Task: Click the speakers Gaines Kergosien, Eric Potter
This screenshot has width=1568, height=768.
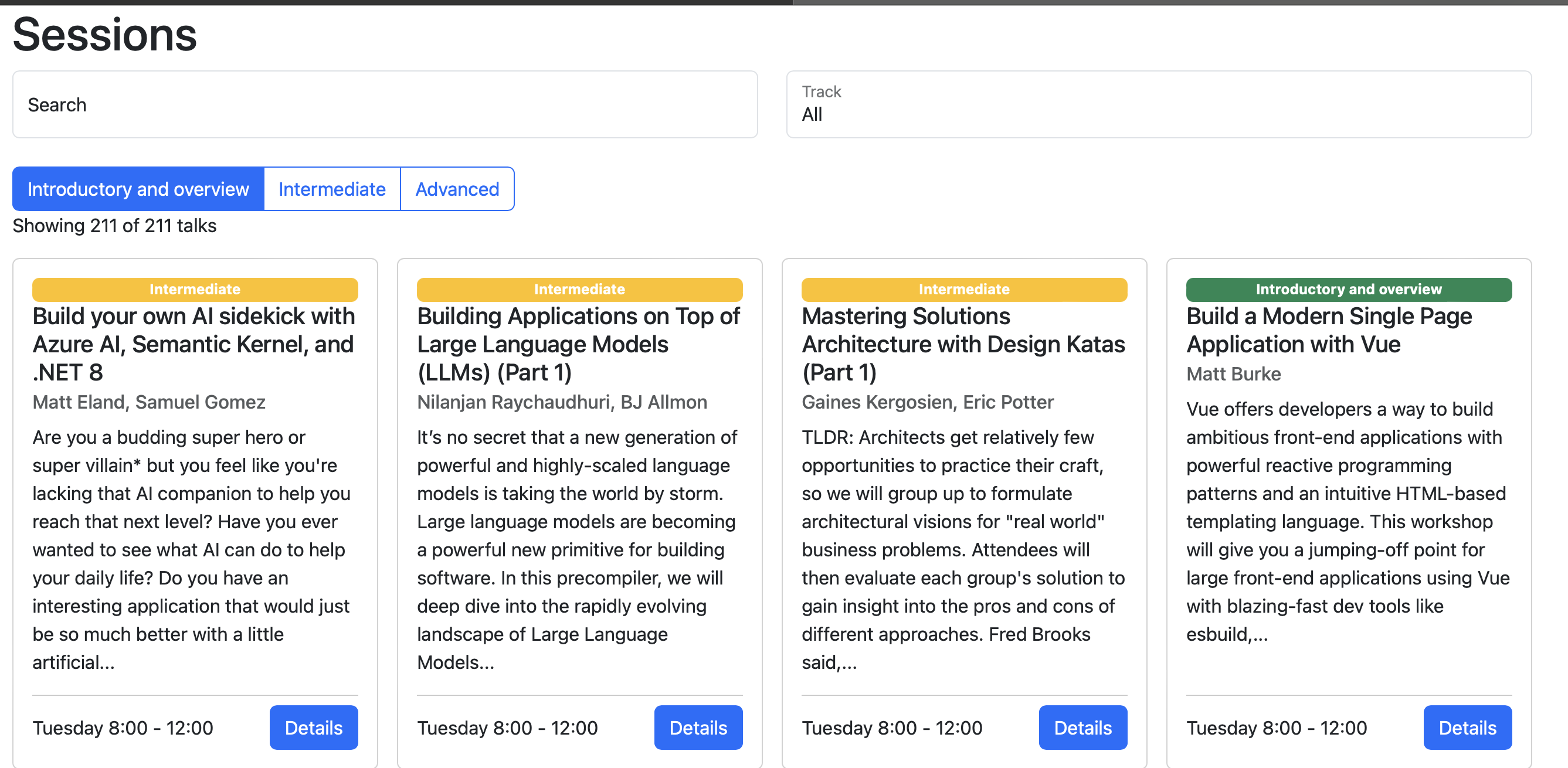Action: point(927,402)
